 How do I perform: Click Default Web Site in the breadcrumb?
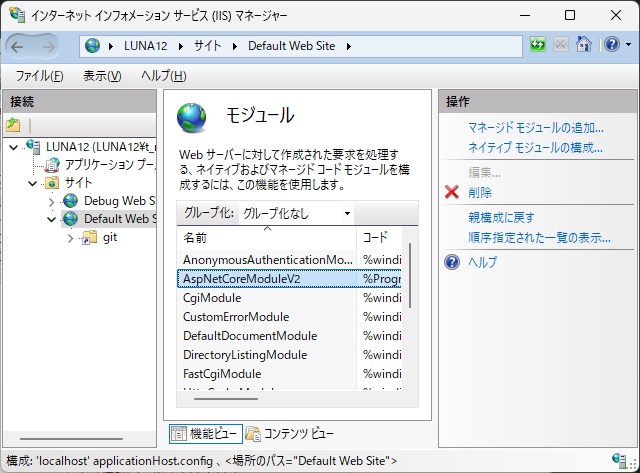point(291,46)
